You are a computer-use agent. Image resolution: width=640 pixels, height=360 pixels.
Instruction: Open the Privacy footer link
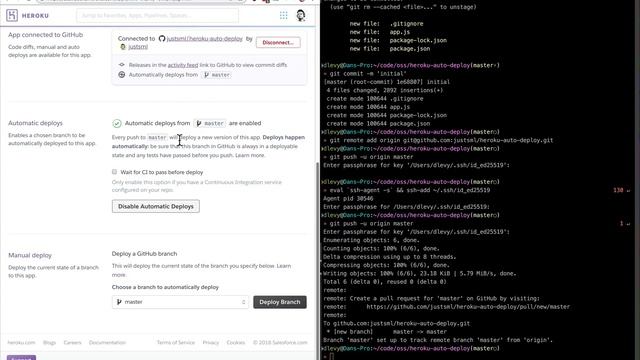(211, 342)
